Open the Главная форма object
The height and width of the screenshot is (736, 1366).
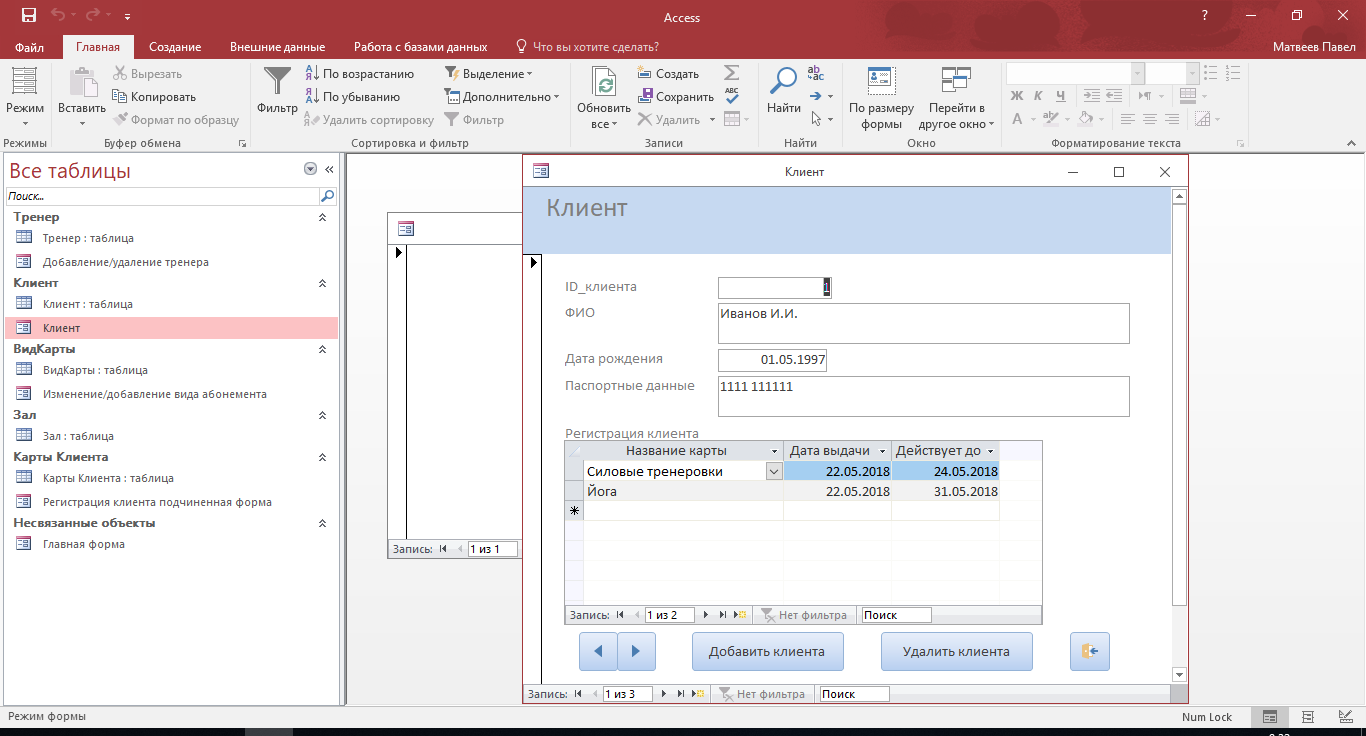pos(84,544)
